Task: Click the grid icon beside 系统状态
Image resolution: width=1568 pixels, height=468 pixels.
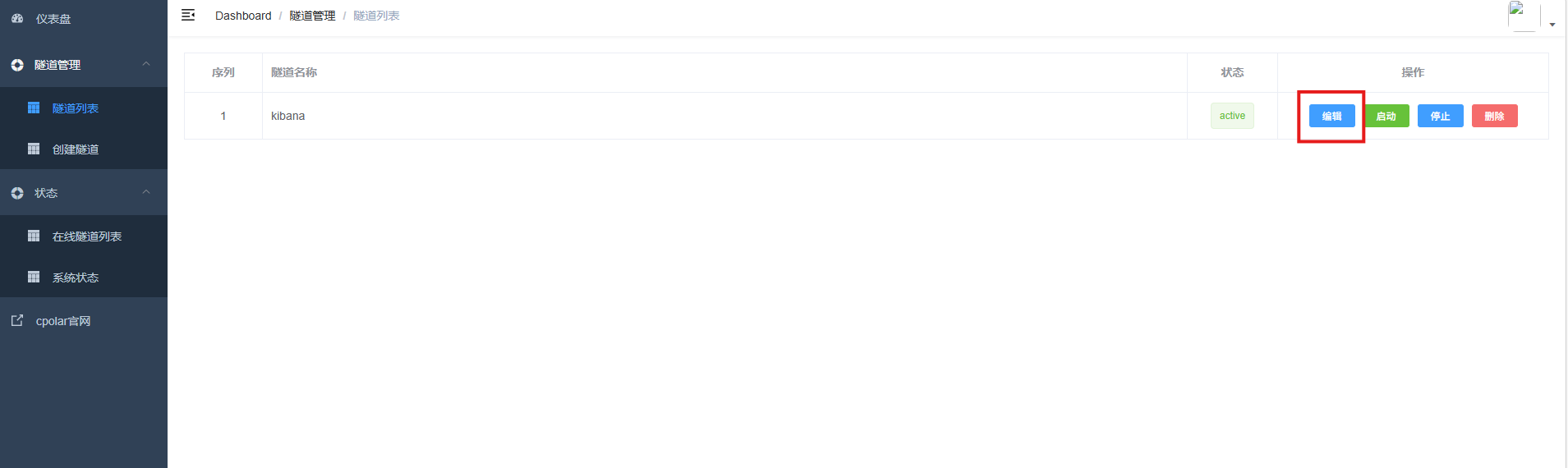Action: [x=34, y=277]
